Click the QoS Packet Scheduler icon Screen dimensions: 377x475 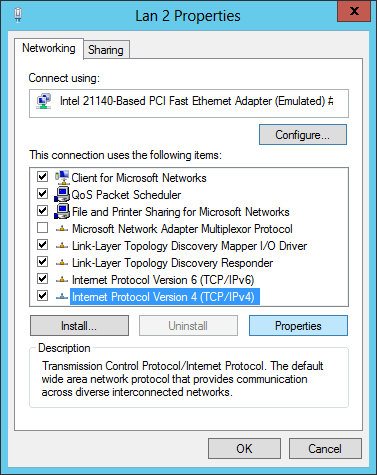62,194
